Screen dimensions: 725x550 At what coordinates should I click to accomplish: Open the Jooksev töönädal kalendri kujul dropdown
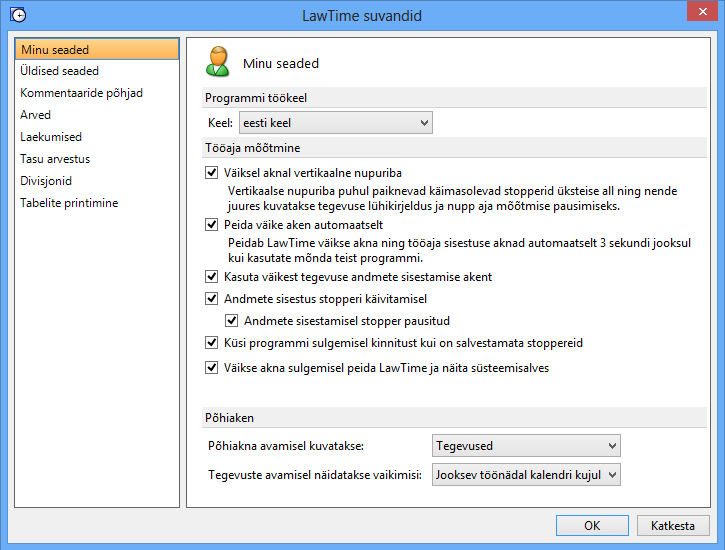click(x=526, y=475)
